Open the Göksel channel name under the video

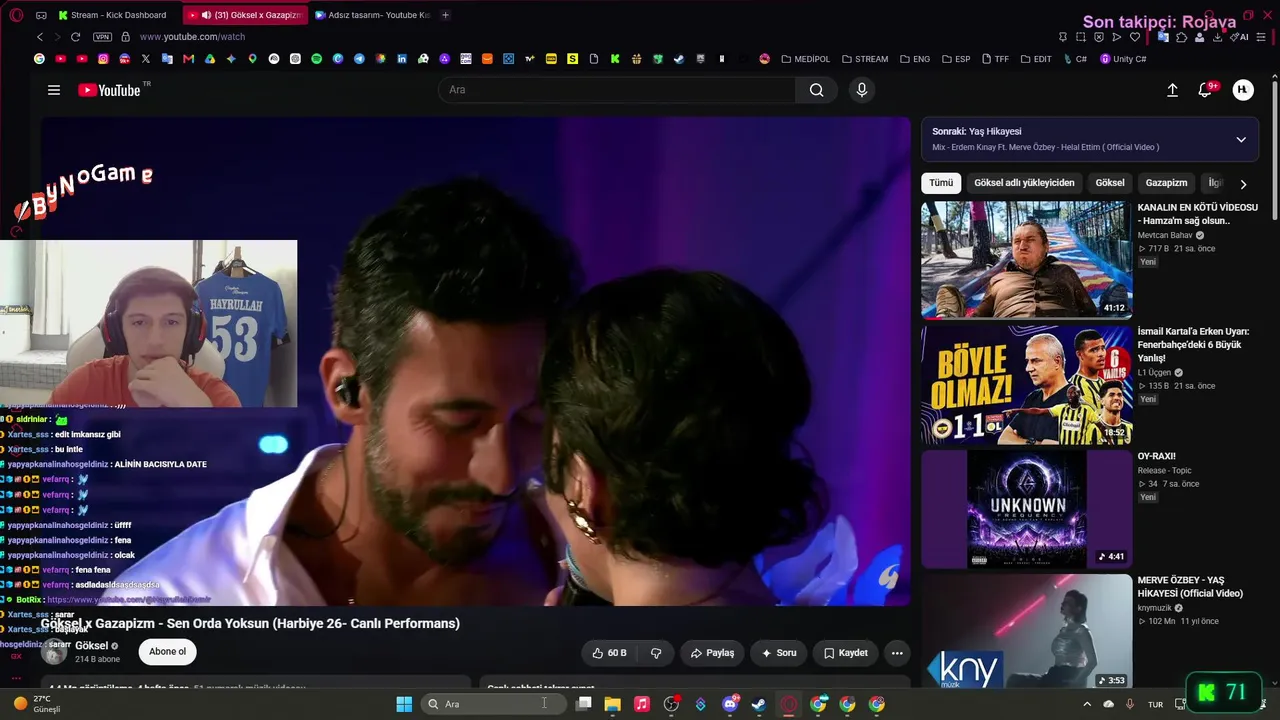pyautogui.click(x=91, y=646)
